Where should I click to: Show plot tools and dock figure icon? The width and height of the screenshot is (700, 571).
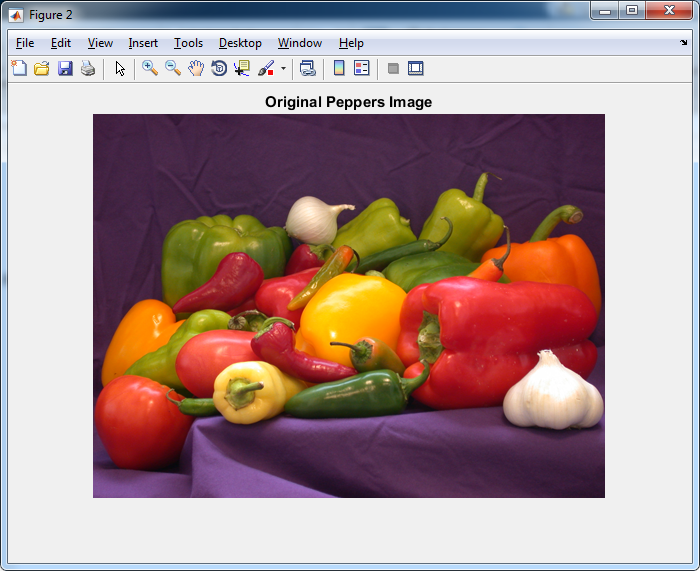[416, 68]
